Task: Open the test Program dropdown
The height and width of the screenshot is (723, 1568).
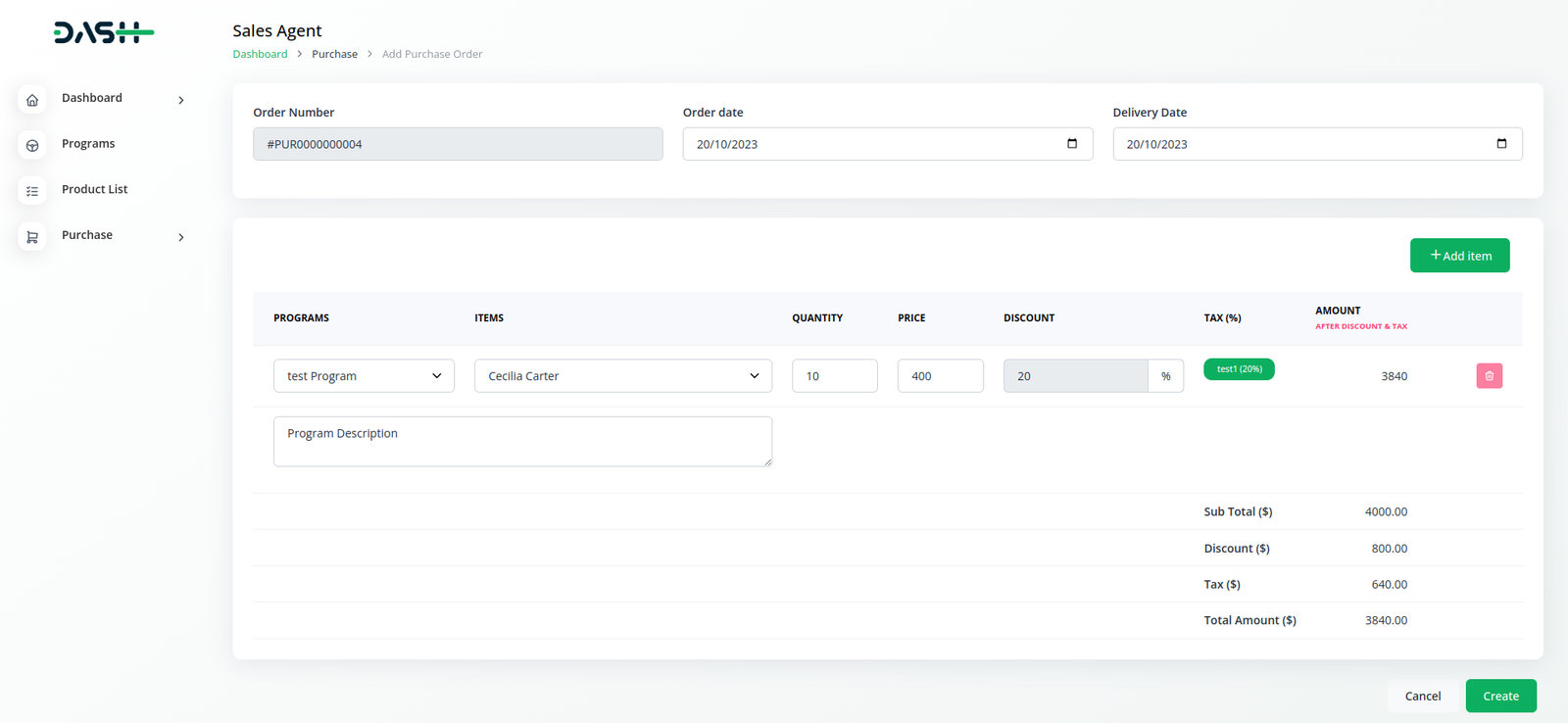Action: tap(364, 376)
